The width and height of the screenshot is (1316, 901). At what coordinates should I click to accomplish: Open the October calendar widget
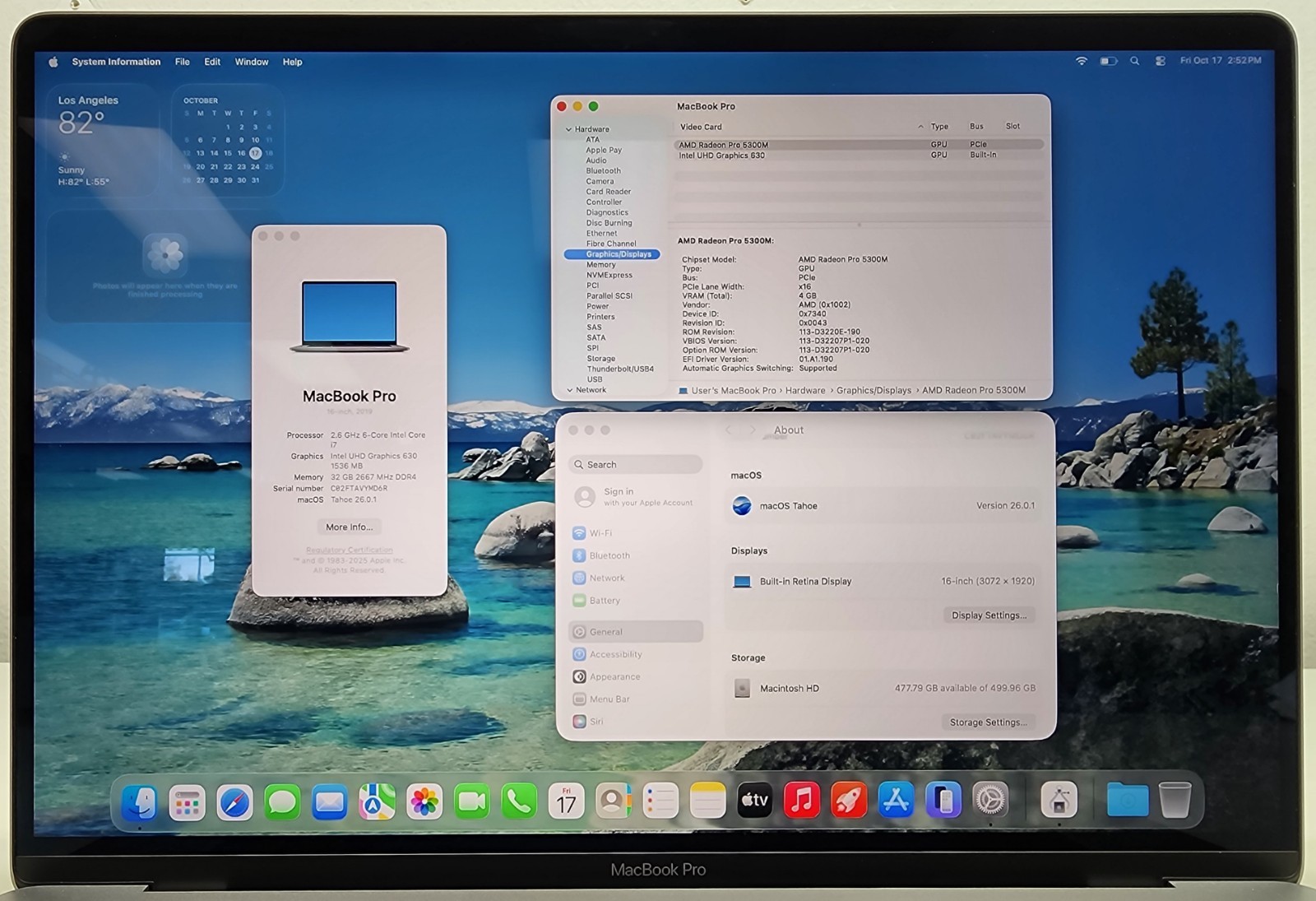pyautogui.click(x=228, y=140)
